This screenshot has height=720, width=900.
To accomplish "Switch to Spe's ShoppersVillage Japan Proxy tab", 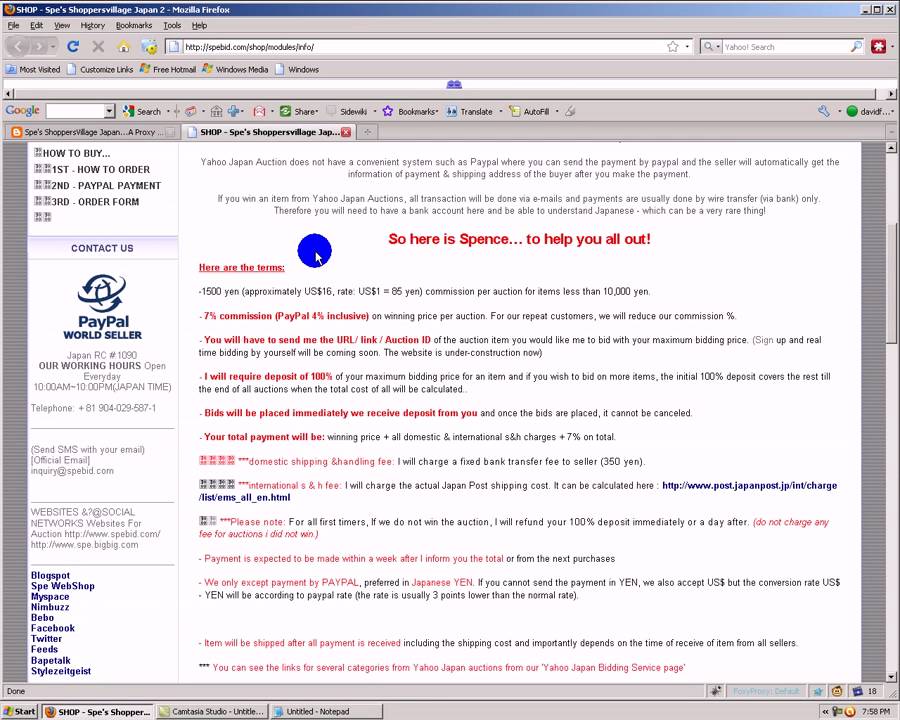I will tap(92, 132).
